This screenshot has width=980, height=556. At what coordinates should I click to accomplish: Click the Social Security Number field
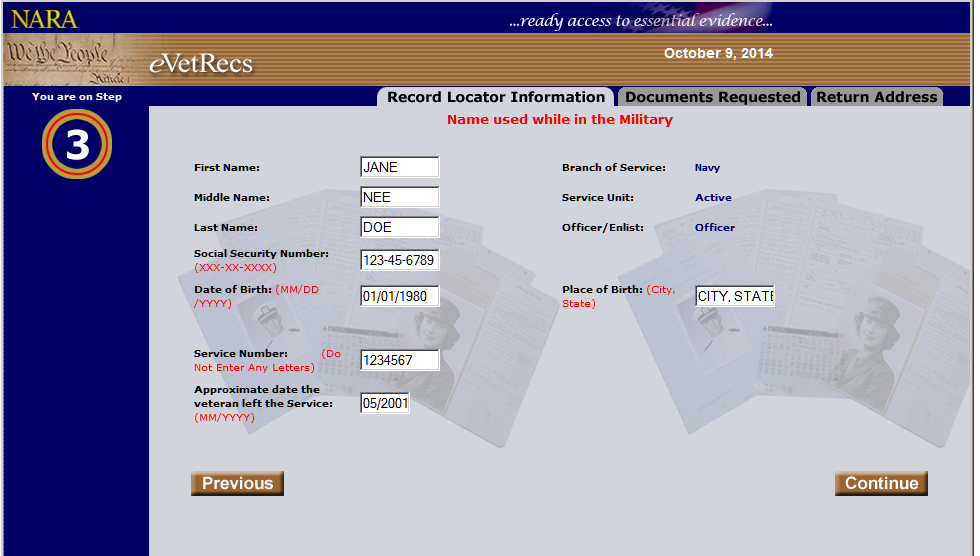(400, 261)
